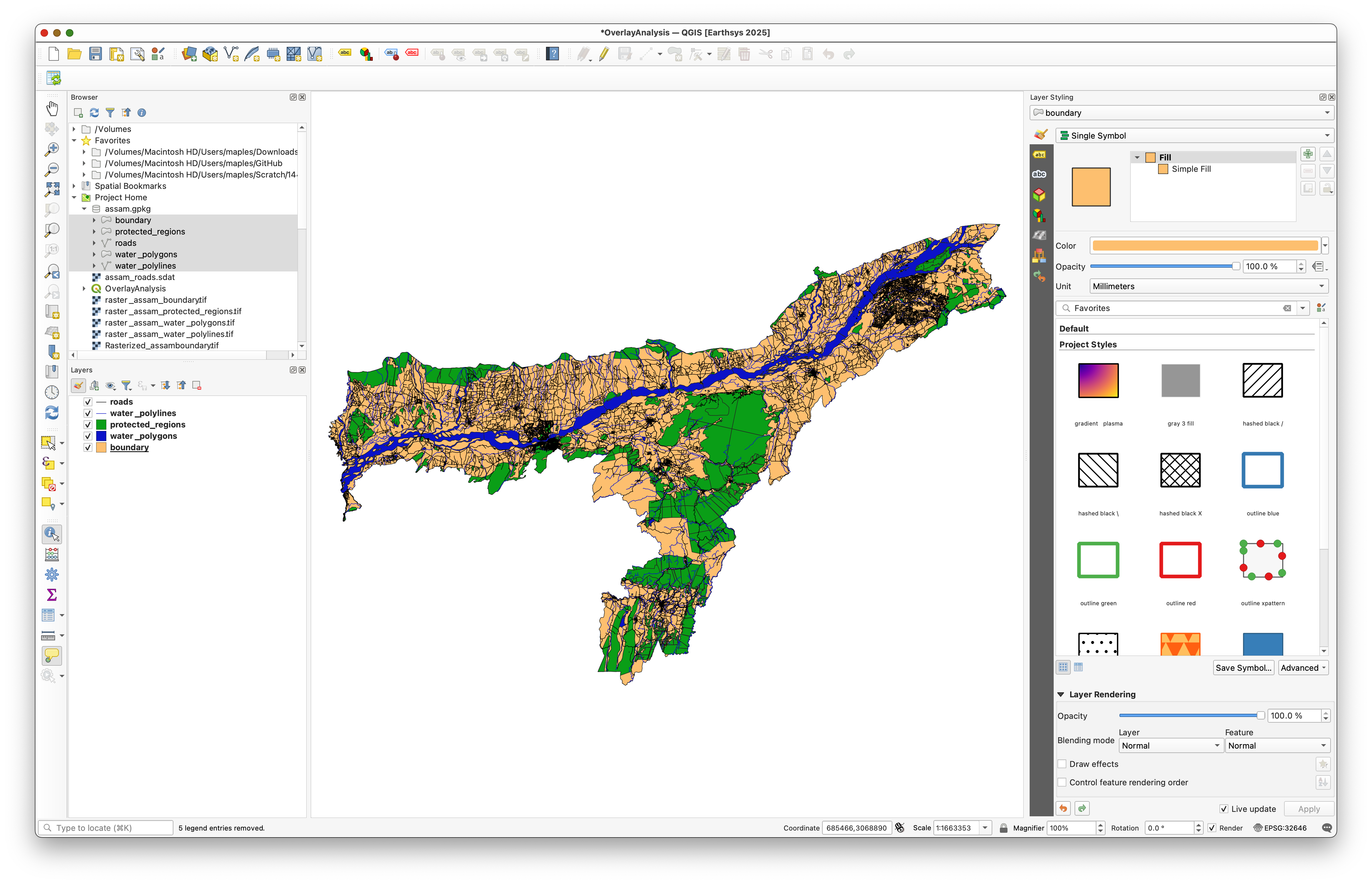Click the Open Layer Styling panel icon in Layers
This screenshot has width=1372, height=884.
pos(79,386)
